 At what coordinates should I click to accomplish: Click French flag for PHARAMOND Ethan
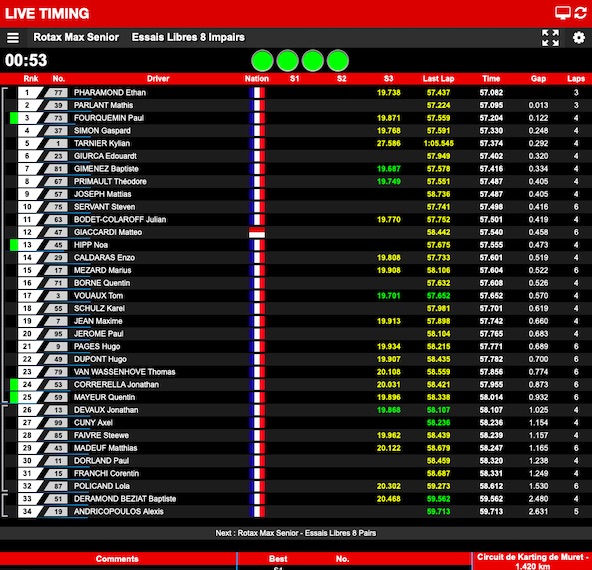coord(257,92)
